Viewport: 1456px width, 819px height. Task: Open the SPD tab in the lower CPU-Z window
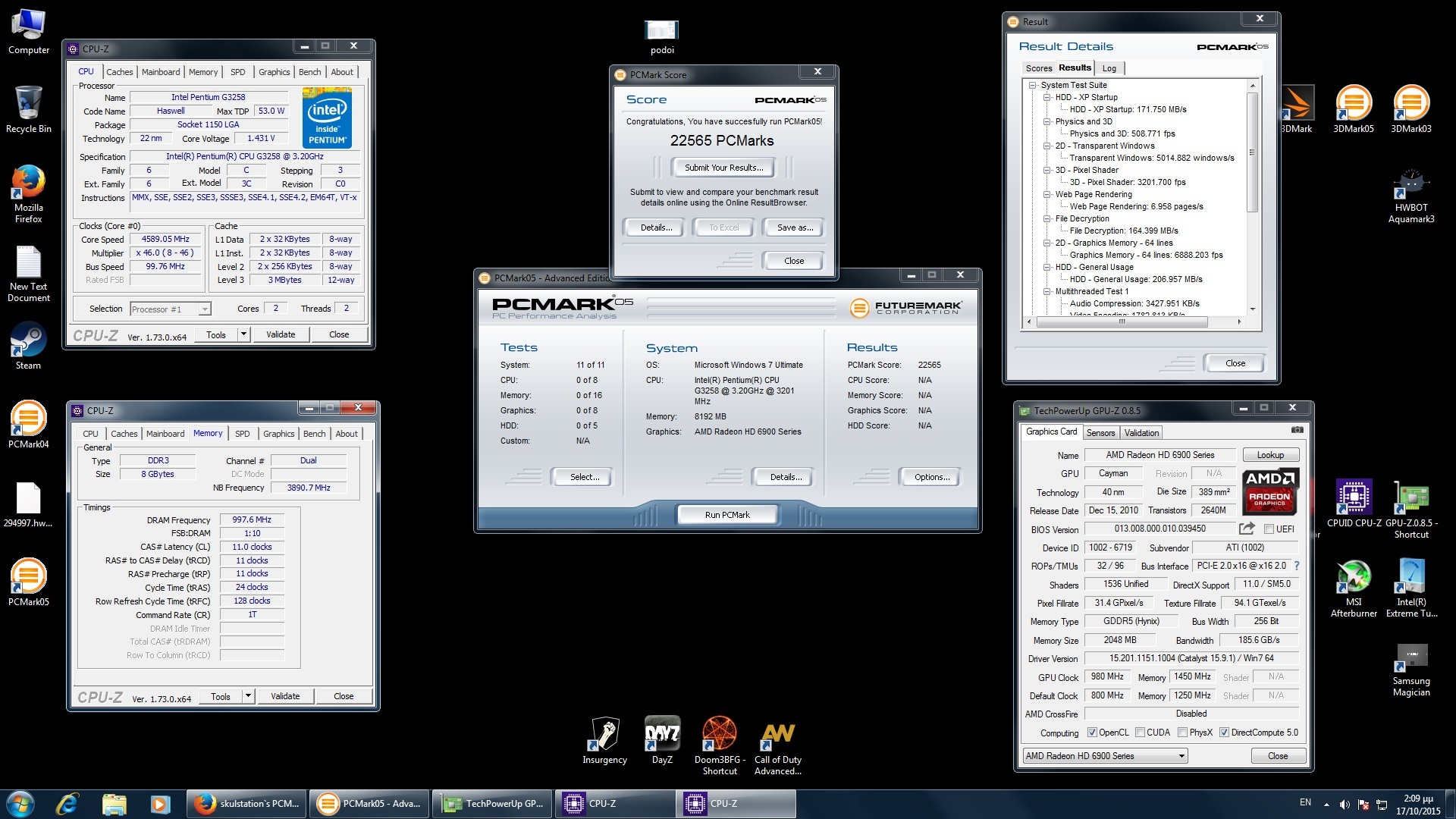click(x=243, y=434)
